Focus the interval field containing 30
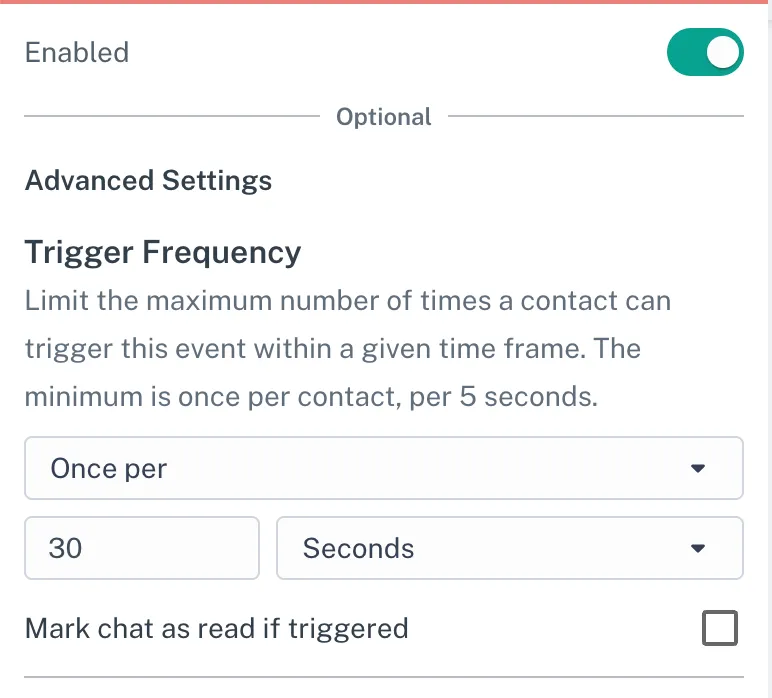772x698 pixels. pyautogui.click(x=142, y=548)
